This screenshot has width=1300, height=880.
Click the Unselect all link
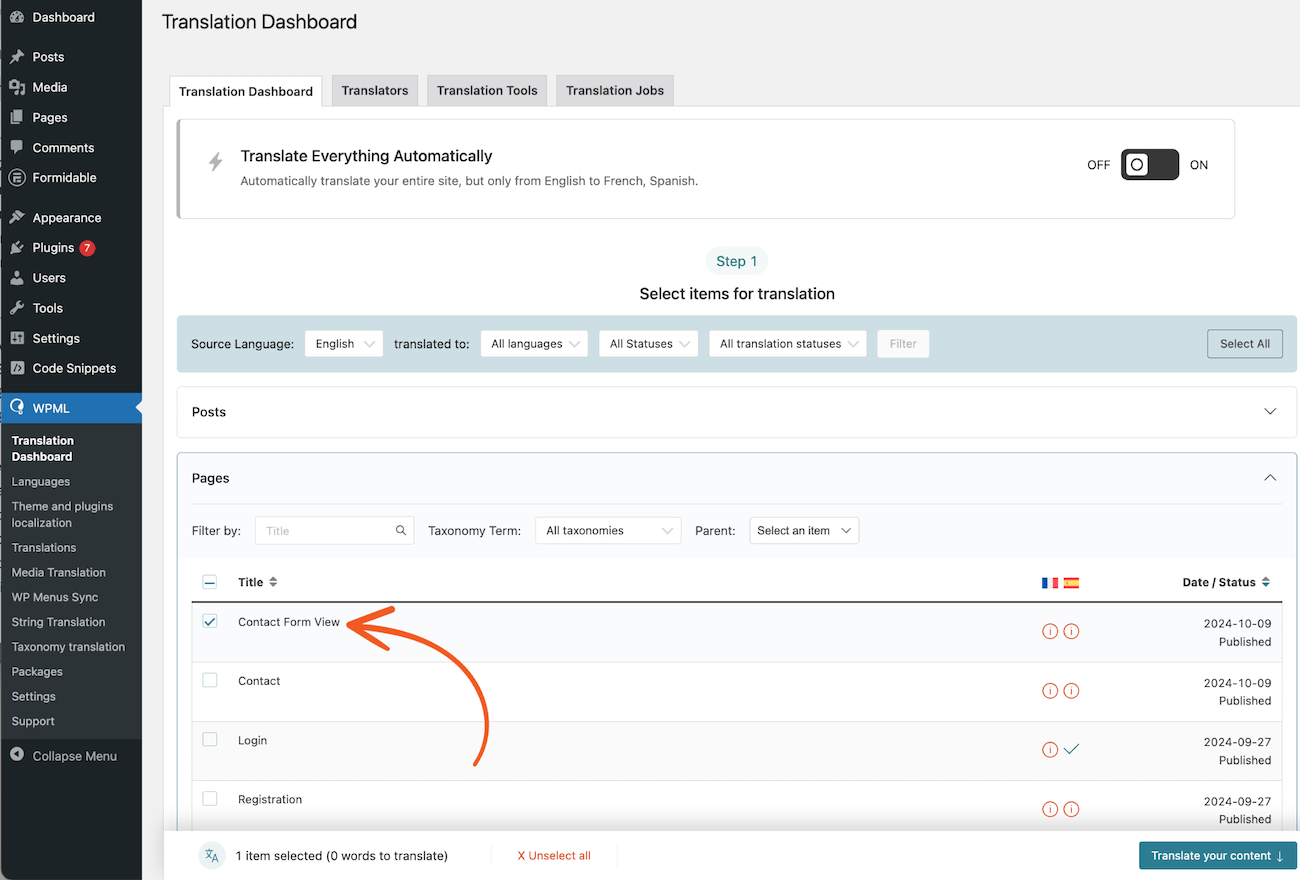coord(554,856)
